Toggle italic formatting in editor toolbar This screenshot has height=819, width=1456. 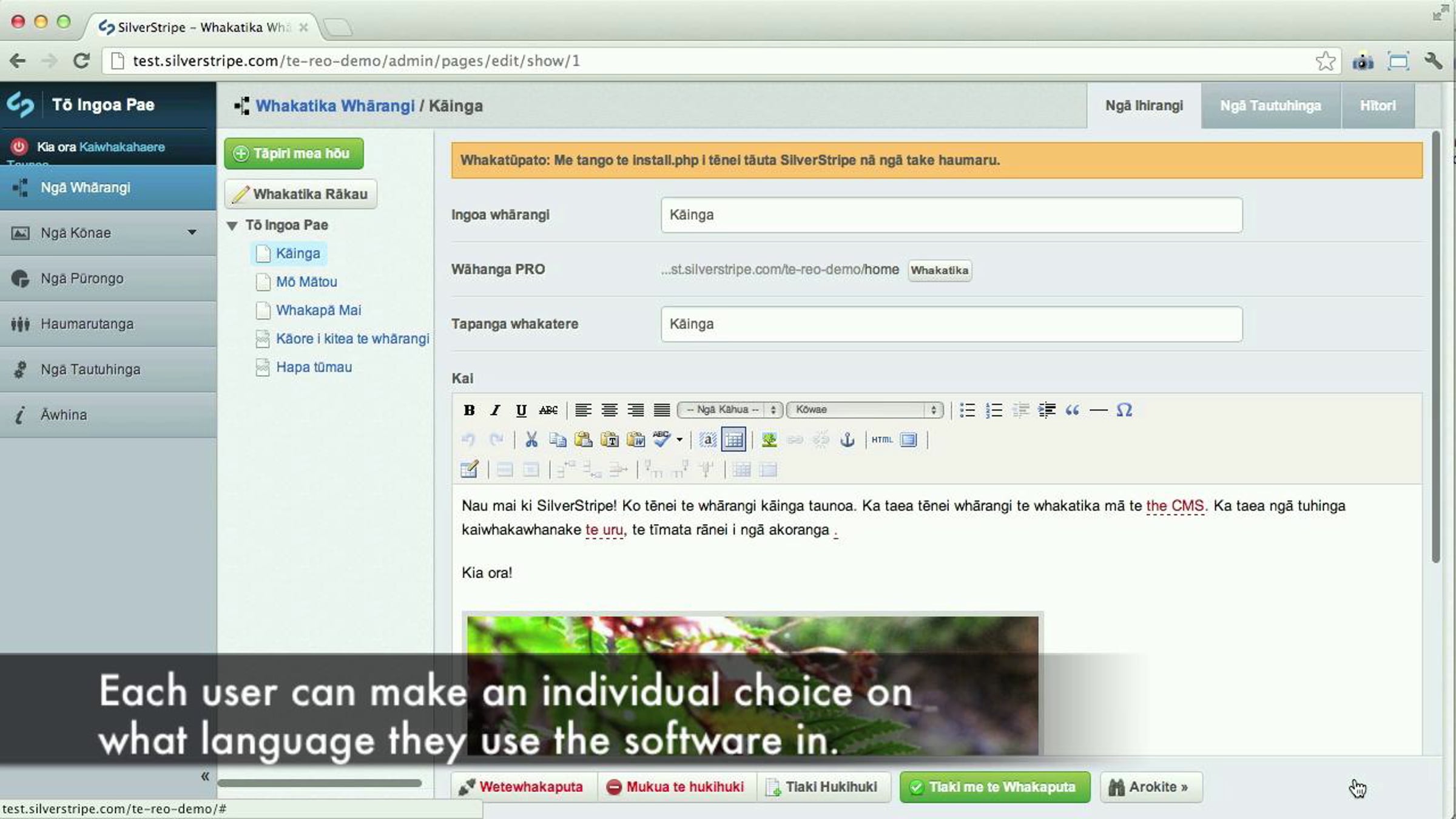[x=495, y=410]
